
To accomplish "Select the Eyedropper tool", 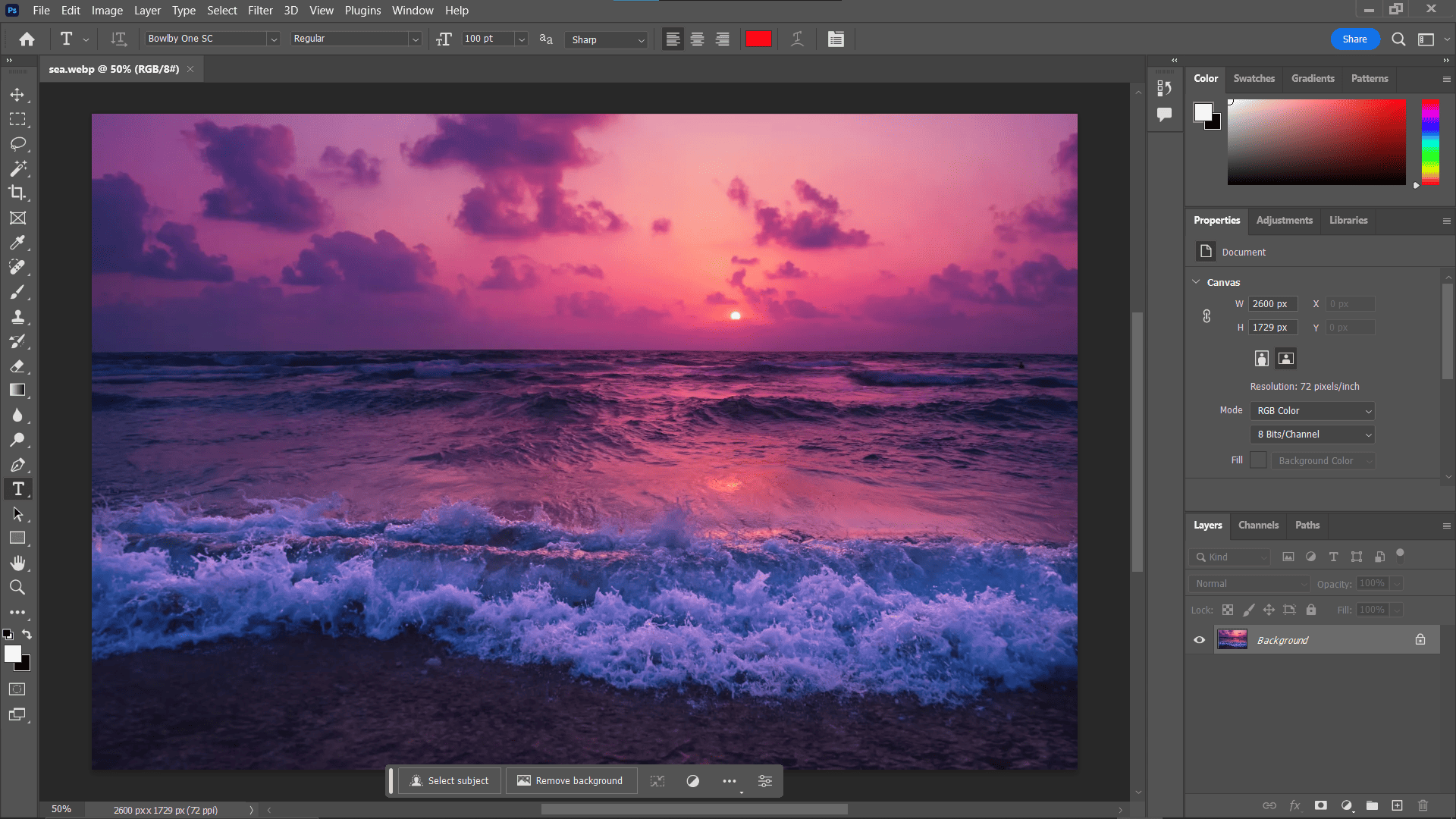I will click(x=19, y=243).
